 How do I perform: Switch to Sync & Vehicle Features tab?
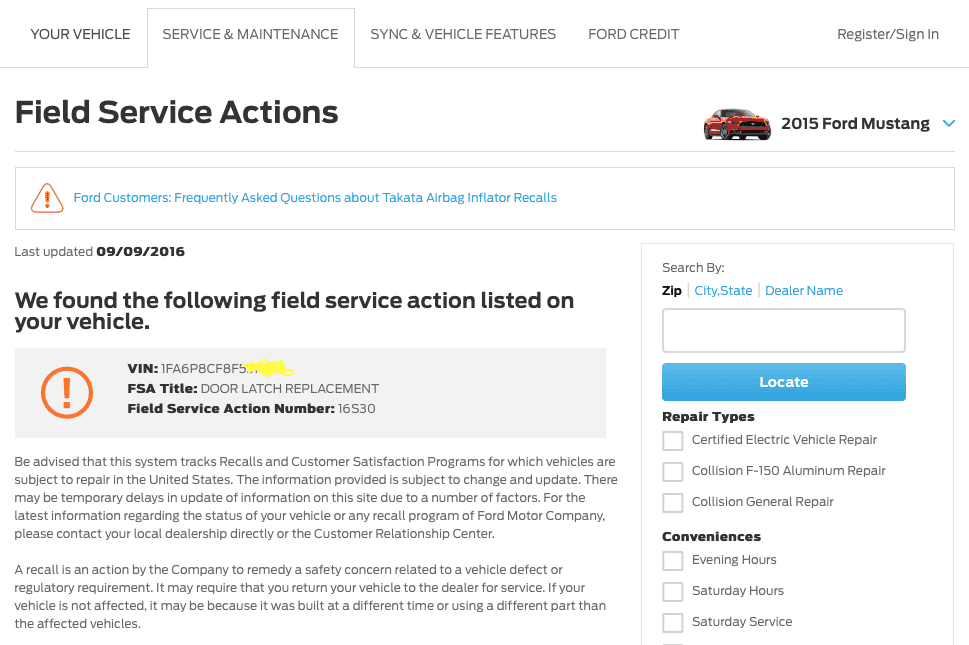point(463,34)
